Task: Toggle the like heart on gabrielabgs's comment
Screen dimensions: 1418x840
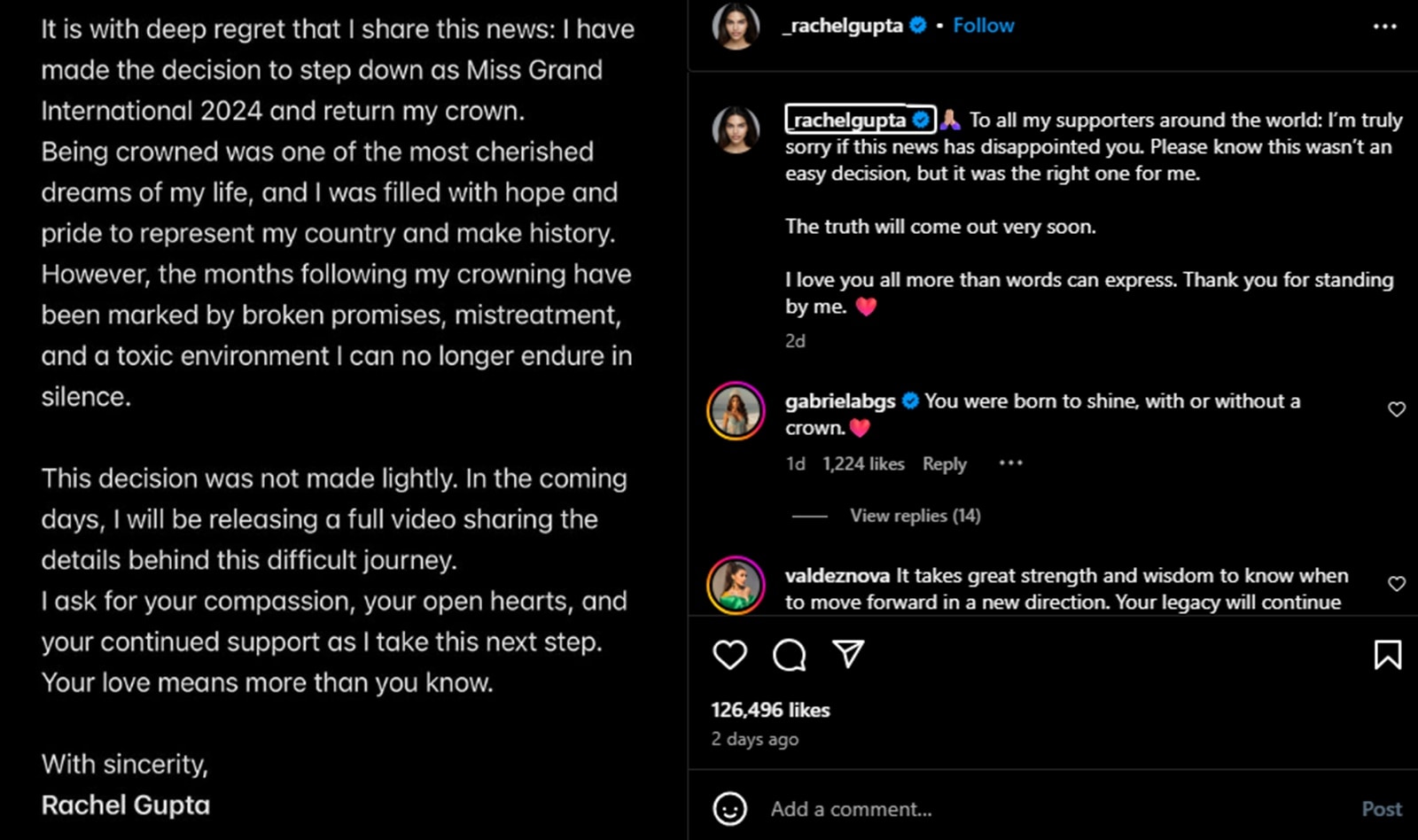Action: click(x=1397, y=409)
